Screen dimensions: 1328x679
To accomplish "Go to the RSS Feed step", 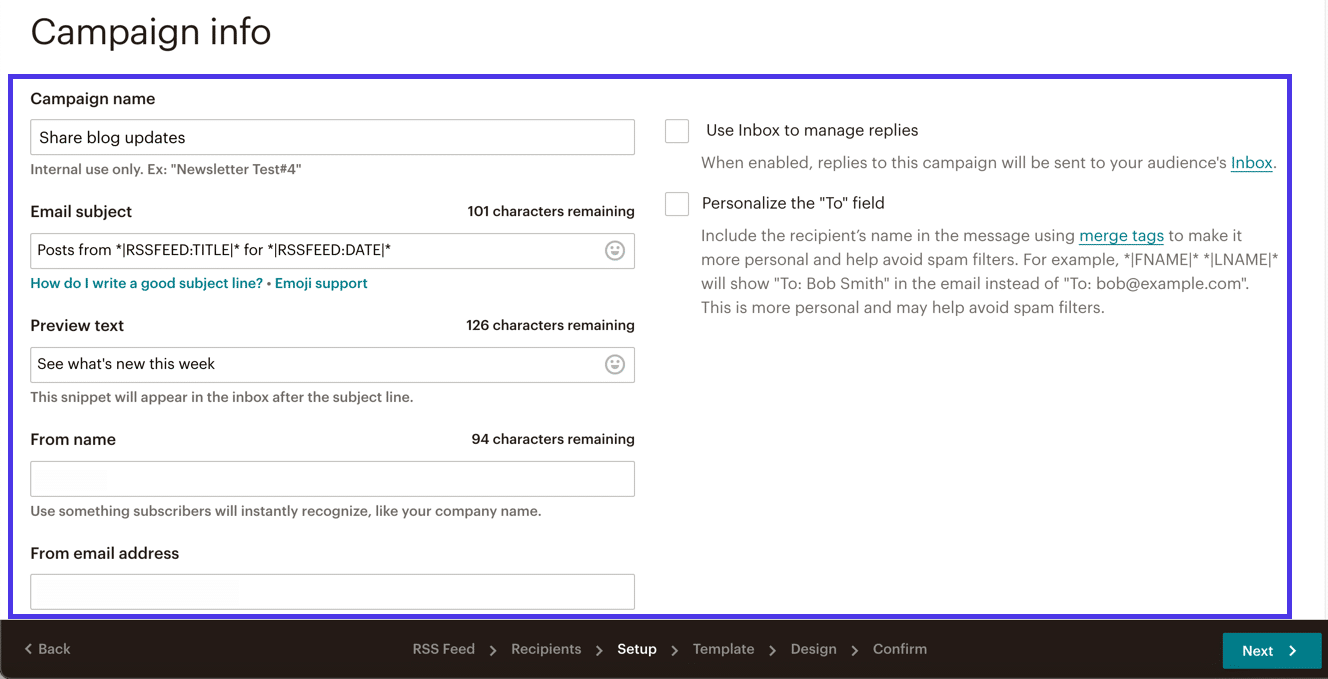I will (443, 649).
